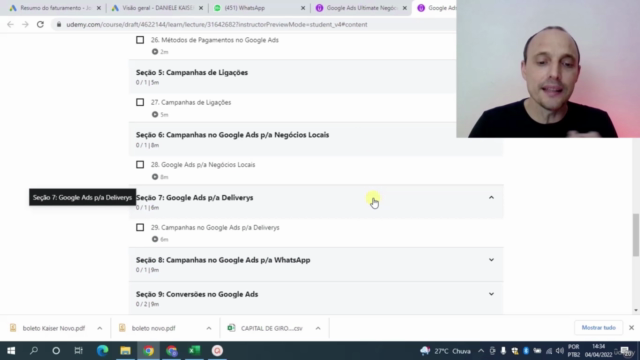Screen dimensions: 640x360
Task: Go back in browser history
Action: point(10,24)
